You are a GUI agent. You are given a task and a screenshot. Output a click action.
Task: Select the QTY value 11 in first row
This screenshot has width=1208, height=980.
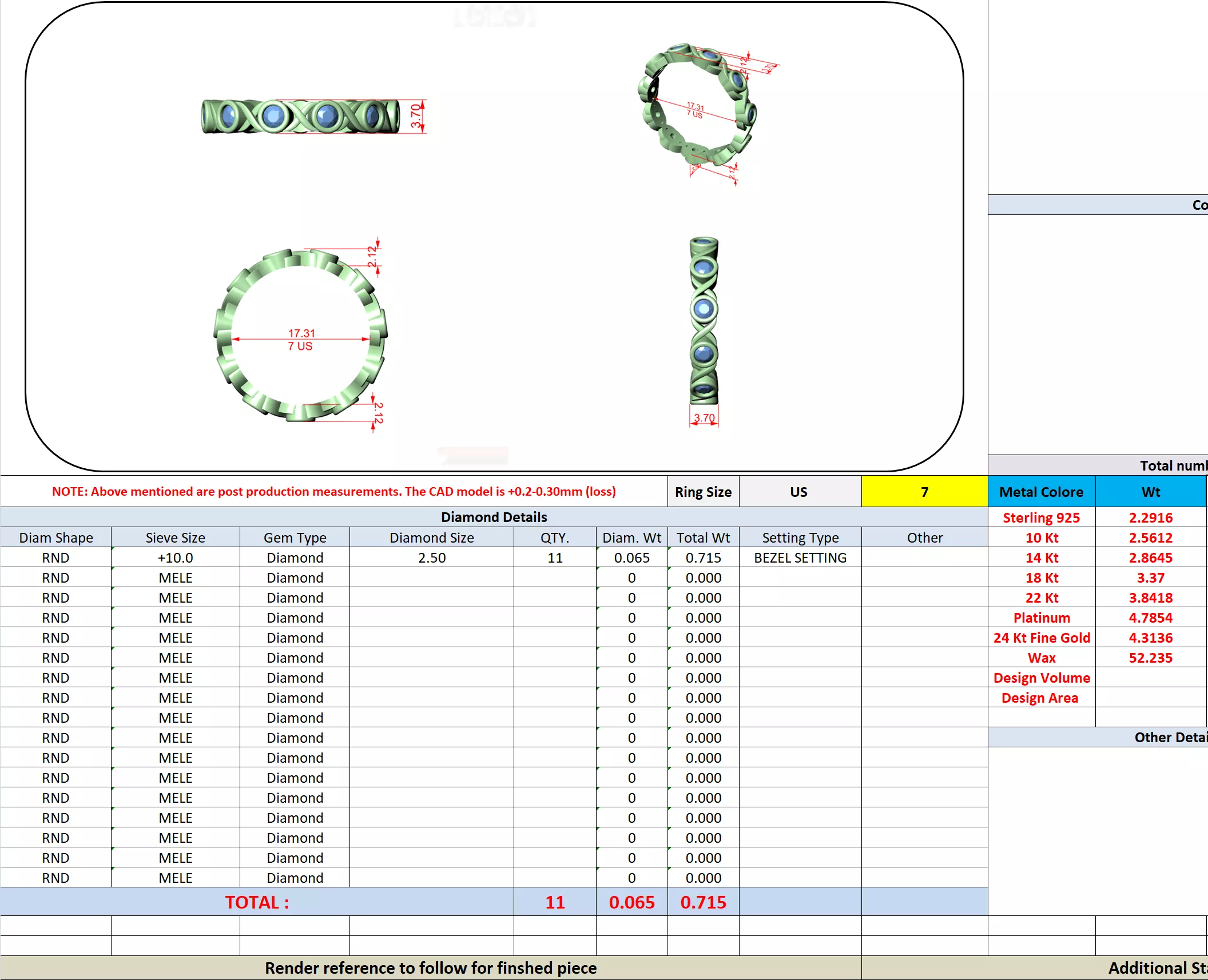554,557
